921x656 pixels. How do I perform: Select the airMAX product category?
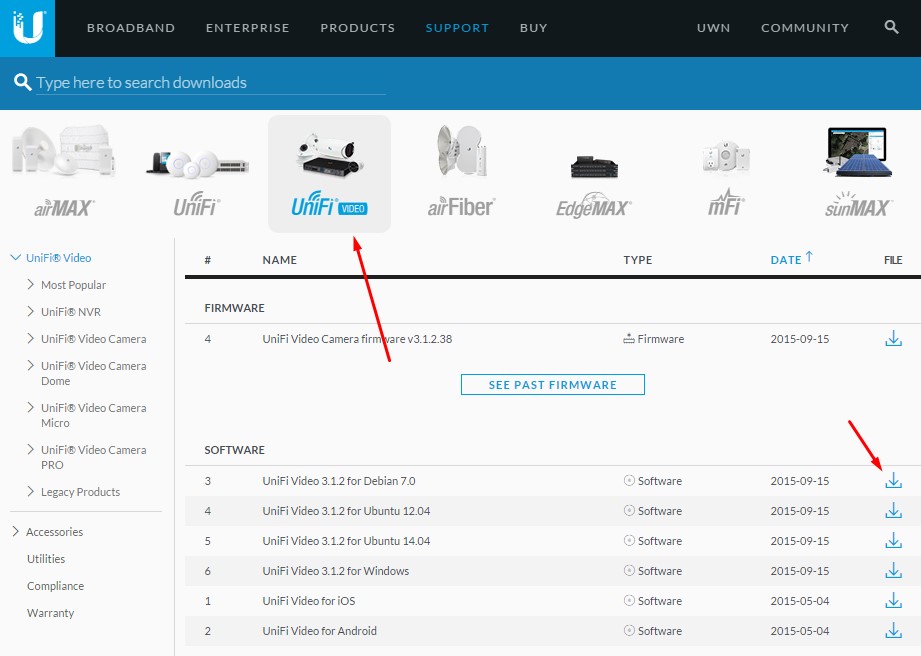pyautogui.click(x=64, y=172)
